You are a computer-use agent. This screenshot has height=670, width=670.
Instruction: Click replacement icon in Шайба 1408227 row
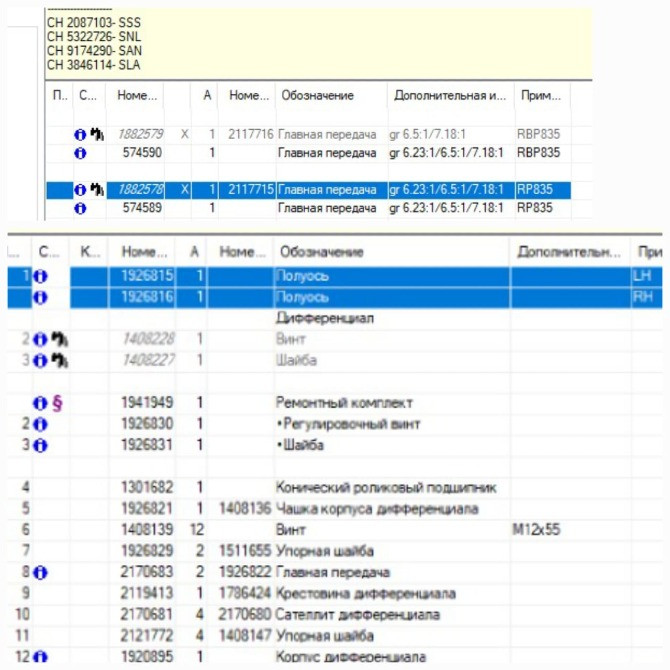[57, 360]
